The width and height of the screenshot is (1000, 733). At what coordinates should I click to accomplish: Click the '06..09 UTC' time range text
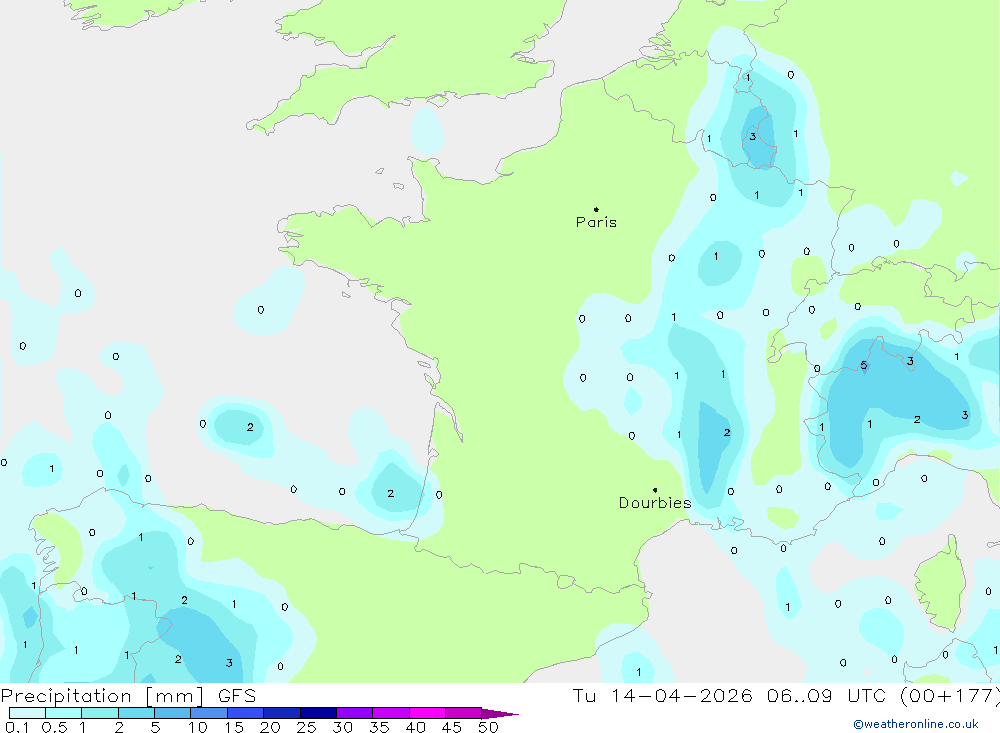[828, 695]
